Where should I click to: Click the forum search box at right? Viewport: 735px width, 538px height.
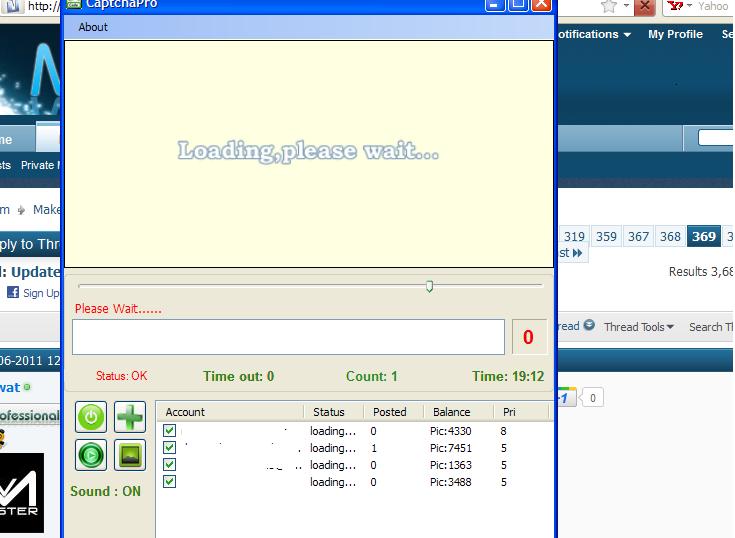[715, 138]
